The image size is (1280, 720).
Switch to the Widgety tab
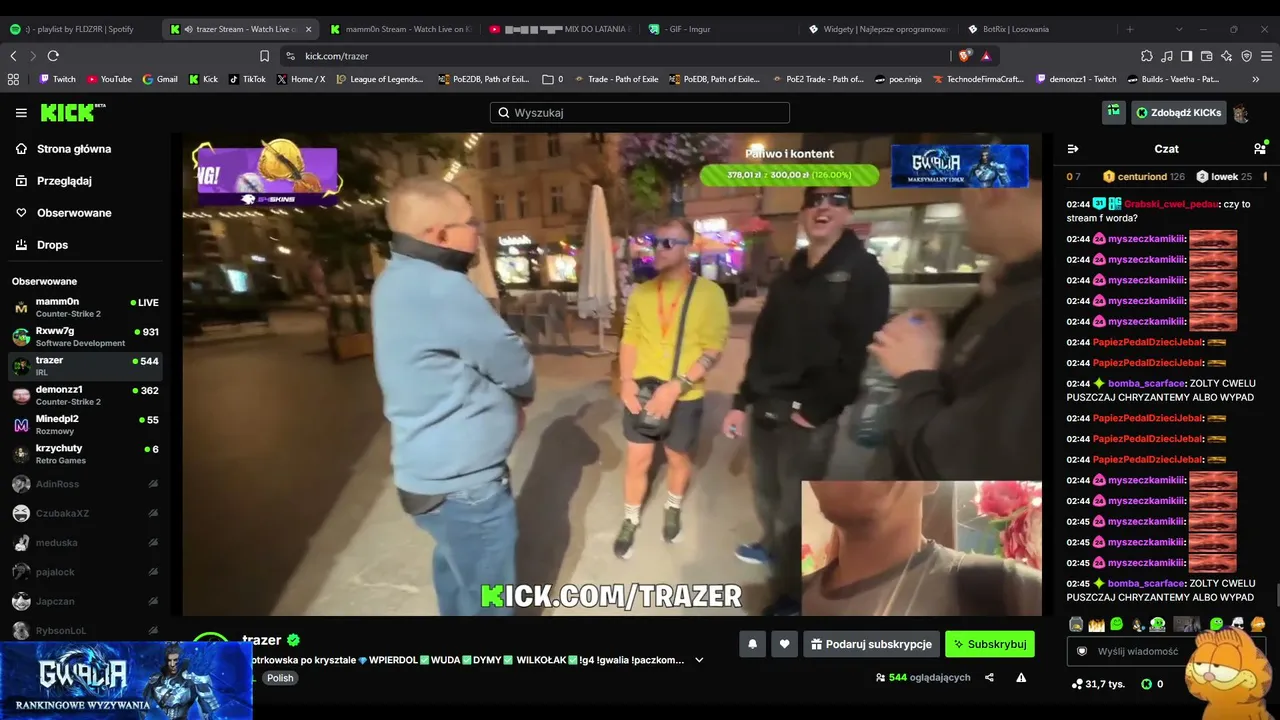coord(880,29)
